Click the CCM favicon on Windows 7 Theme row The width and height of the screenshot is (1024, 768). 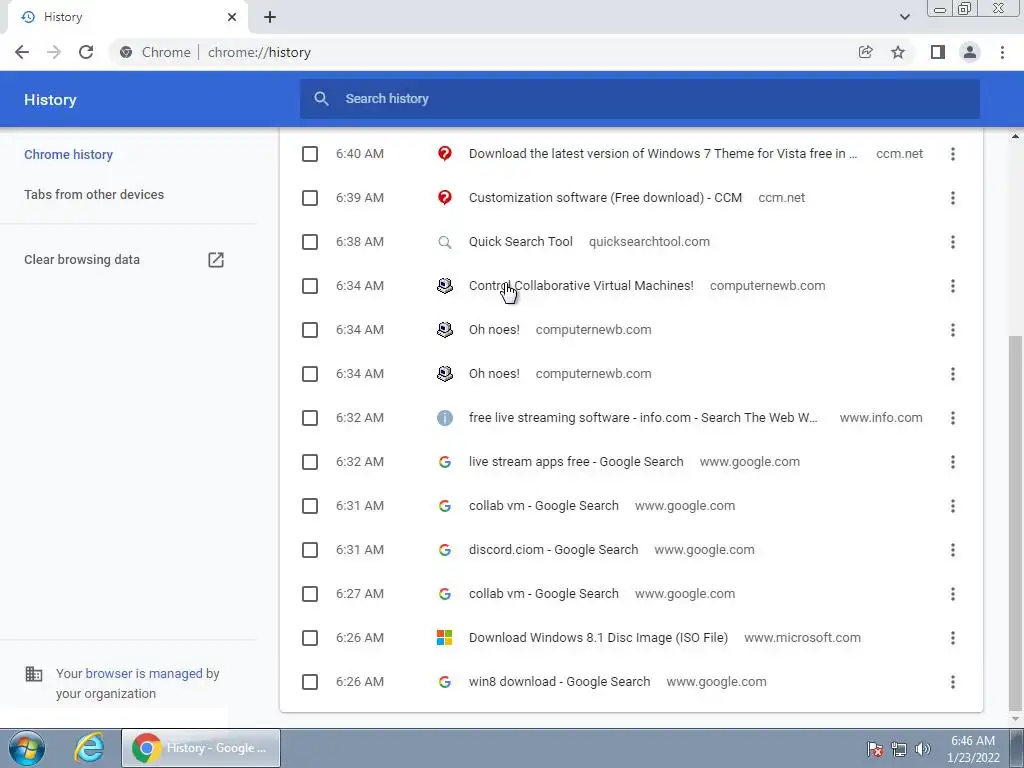pyautogui.click(x=445, y=154)
